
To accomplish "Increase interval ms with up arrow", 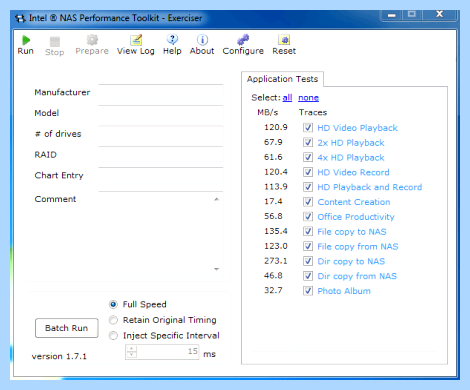I will 132,349.
